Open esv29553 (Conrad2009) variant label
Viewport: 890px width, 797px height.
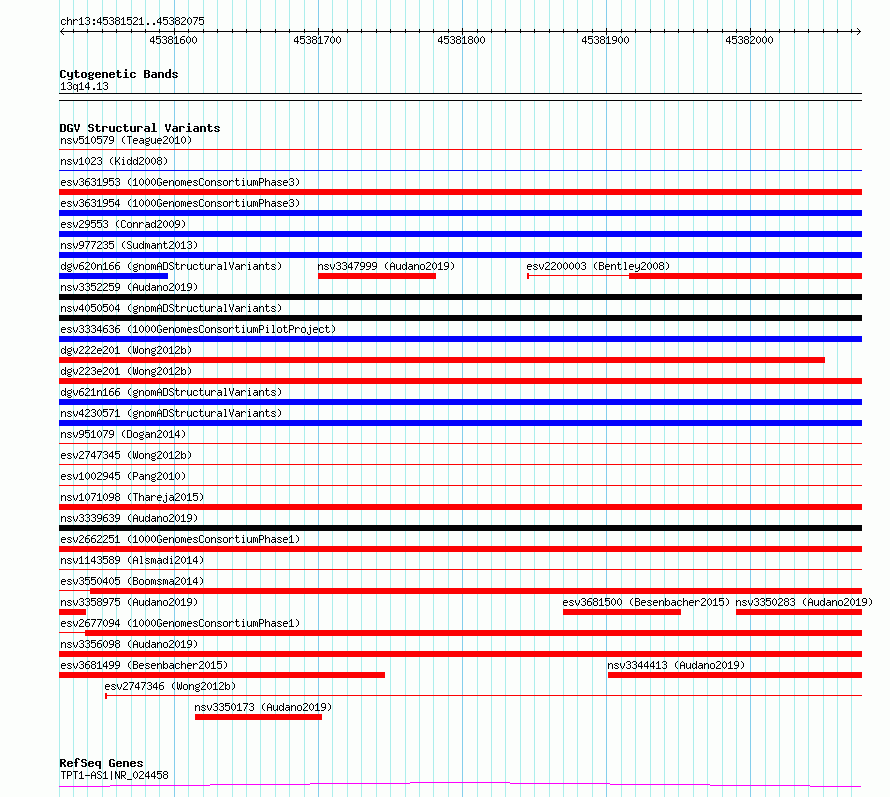pyautogui.click(x=123, y=224)
